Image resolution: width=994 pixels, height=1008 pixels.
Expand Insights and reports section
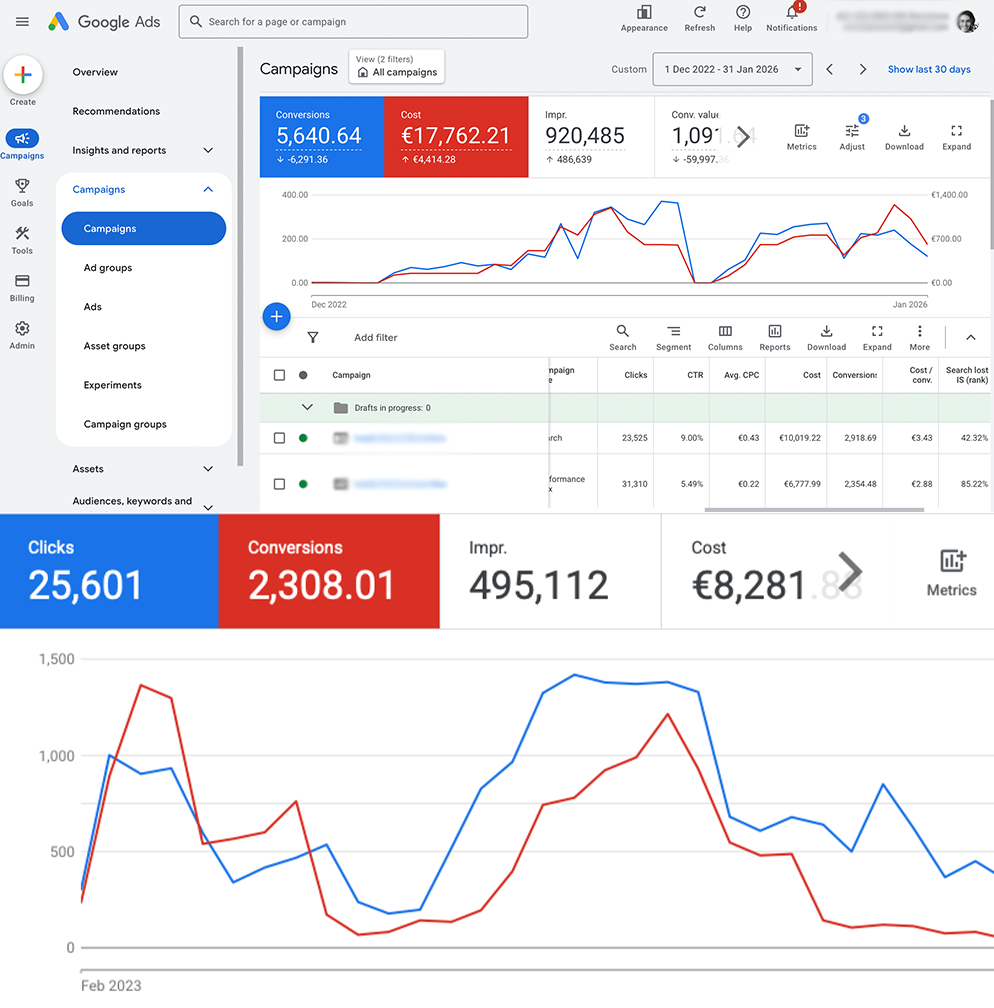[208, 150]
